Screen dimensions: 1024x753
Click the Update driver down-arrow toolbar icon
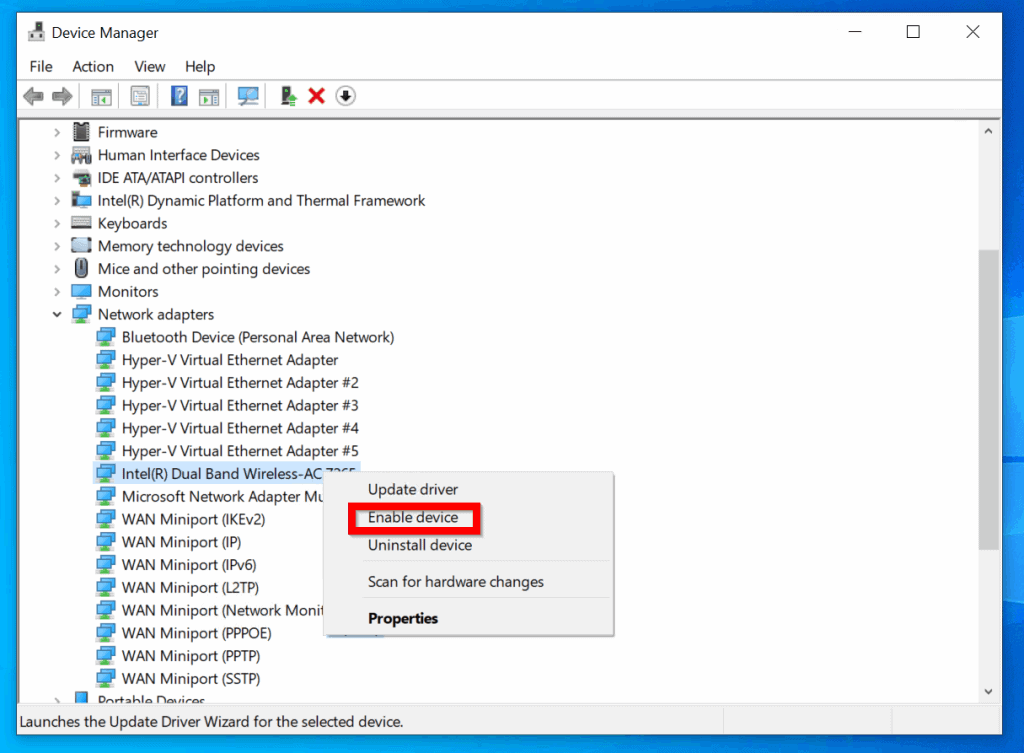[345, 96]
